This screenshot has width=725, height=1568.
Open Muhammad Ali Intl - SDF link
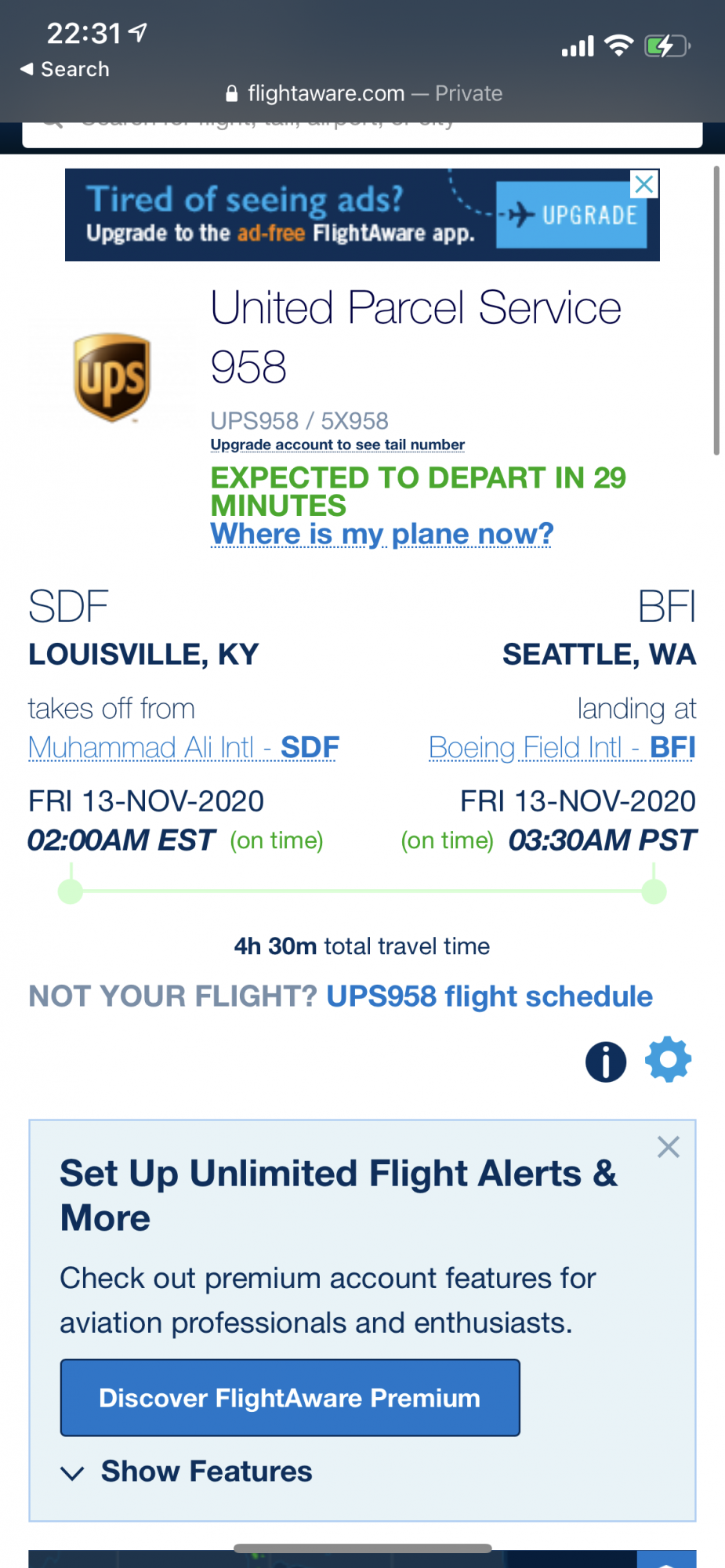click(183, 747)
